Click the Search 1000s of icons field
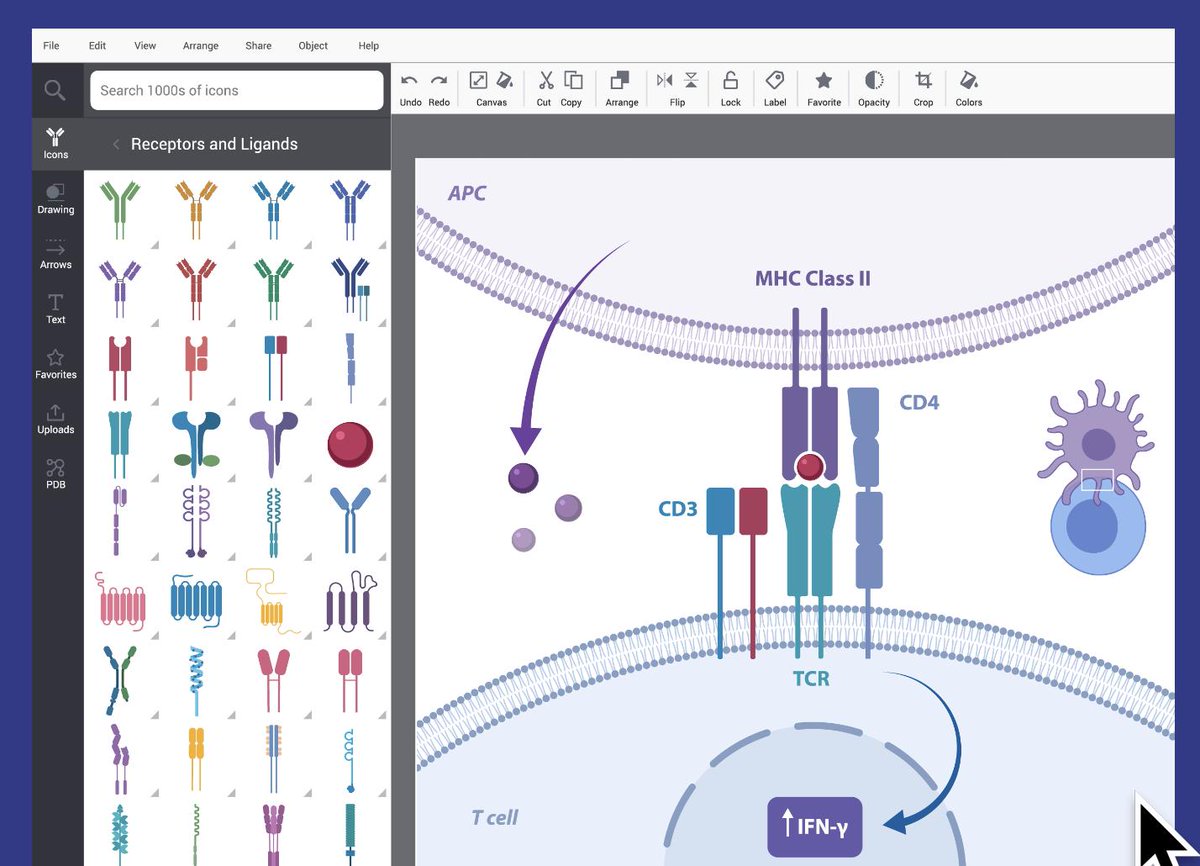This screenshot has width=1200, height=866. click(237, 90)
